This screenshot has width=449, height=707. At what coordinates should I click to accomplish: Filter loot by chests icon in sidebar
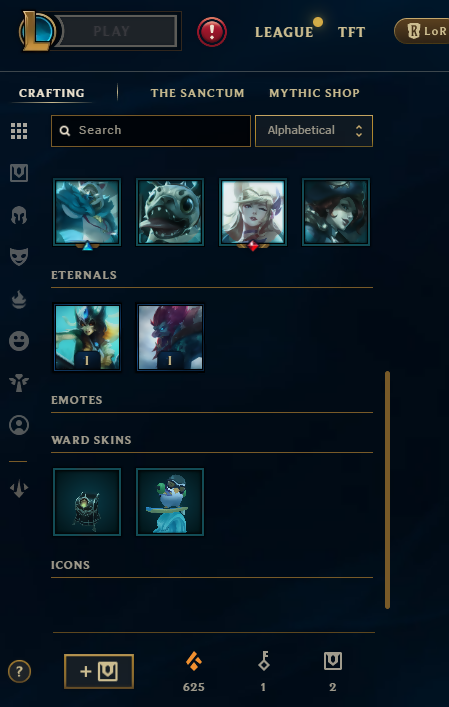click(x=19, y=173)
